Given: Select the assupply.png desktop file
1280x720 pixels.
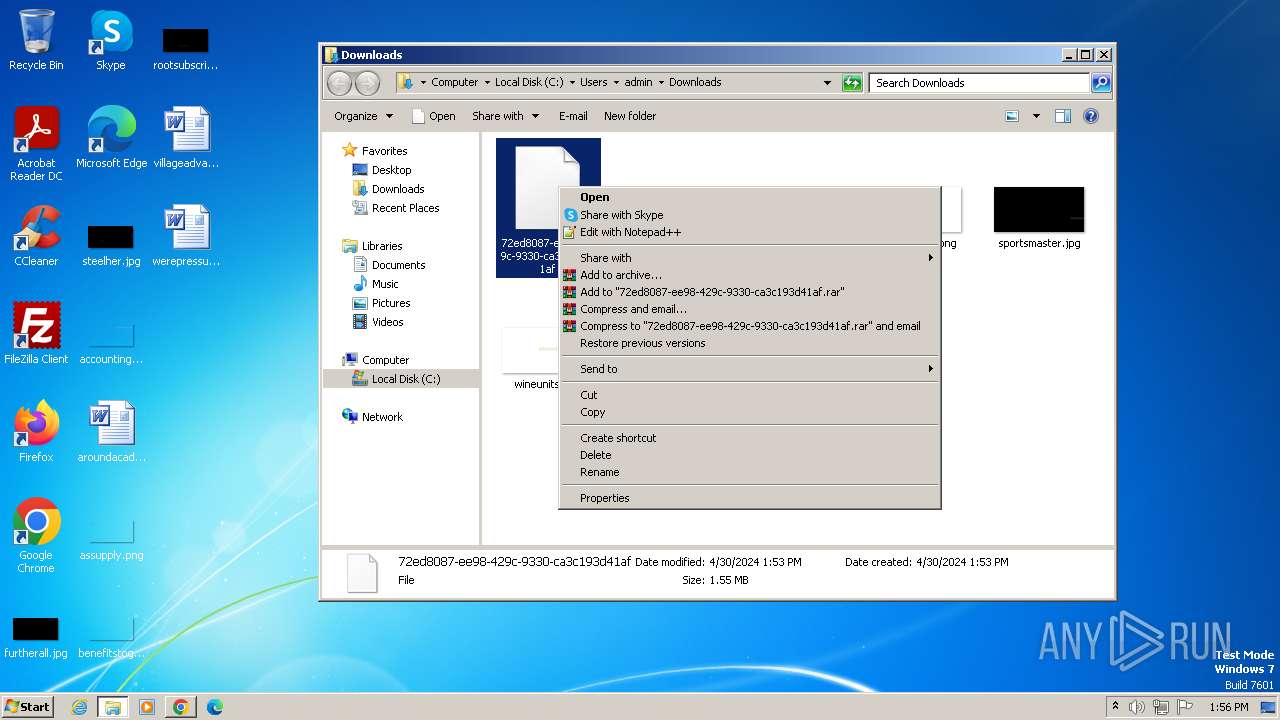Looking at the screenshot, I should (111, 540).
